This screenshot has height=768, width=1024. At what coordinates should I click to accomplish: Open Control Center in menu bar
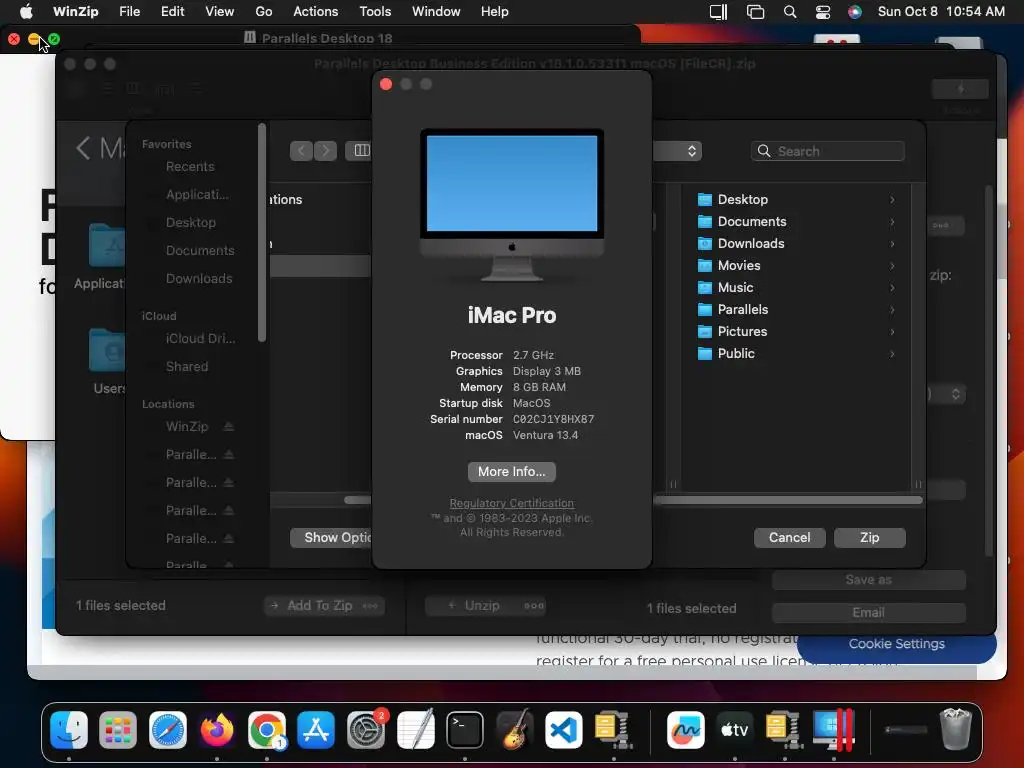[x=823, y=12]
